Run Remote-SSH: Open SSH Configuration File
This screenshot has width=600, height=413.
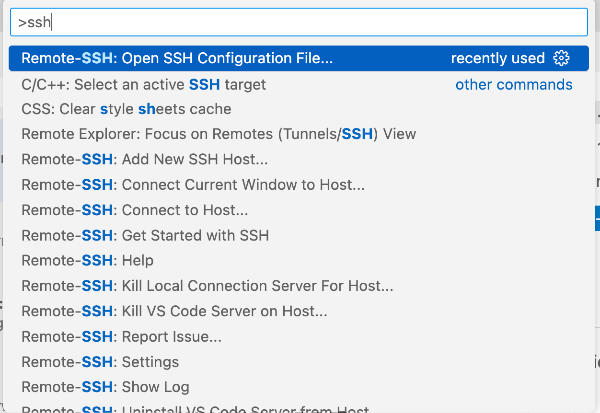pyautogui.click(x=299, y=58)
